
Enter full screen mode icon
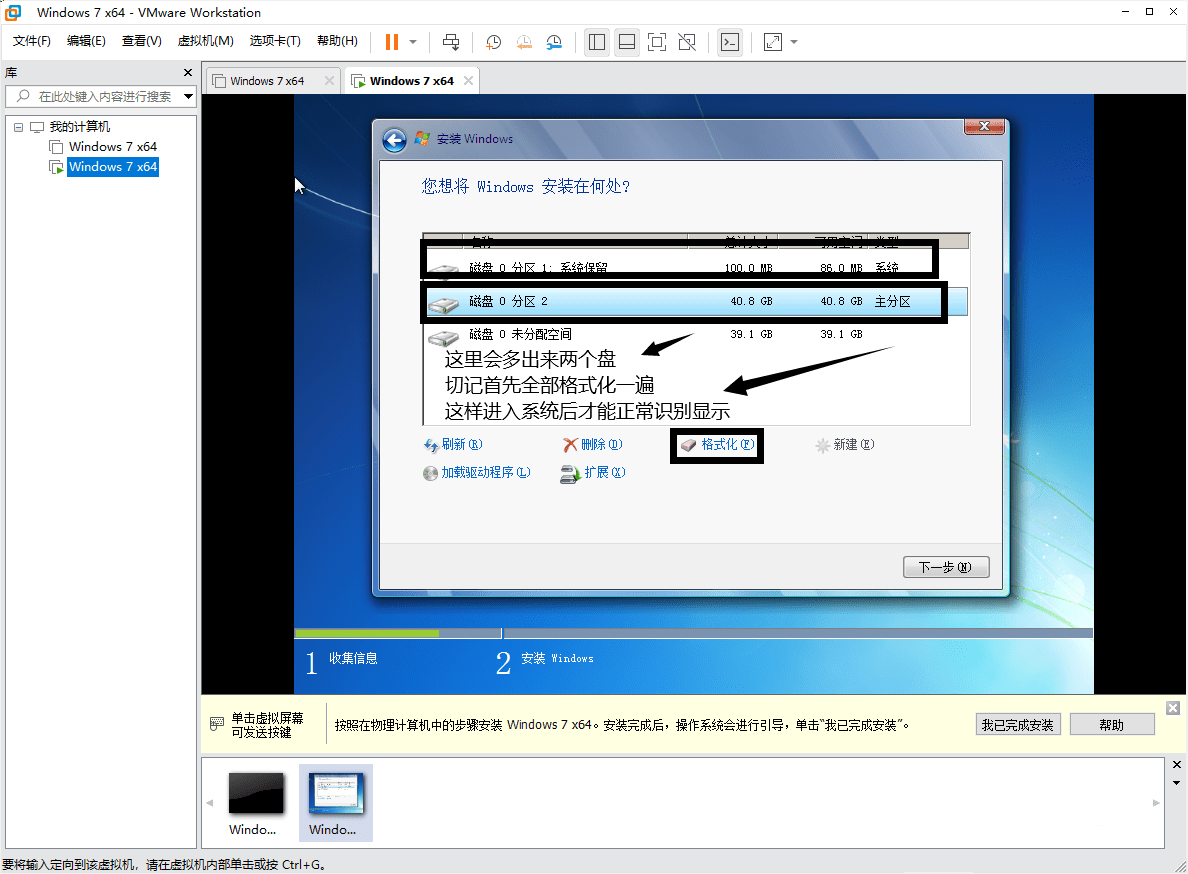(x=657, y=42)
